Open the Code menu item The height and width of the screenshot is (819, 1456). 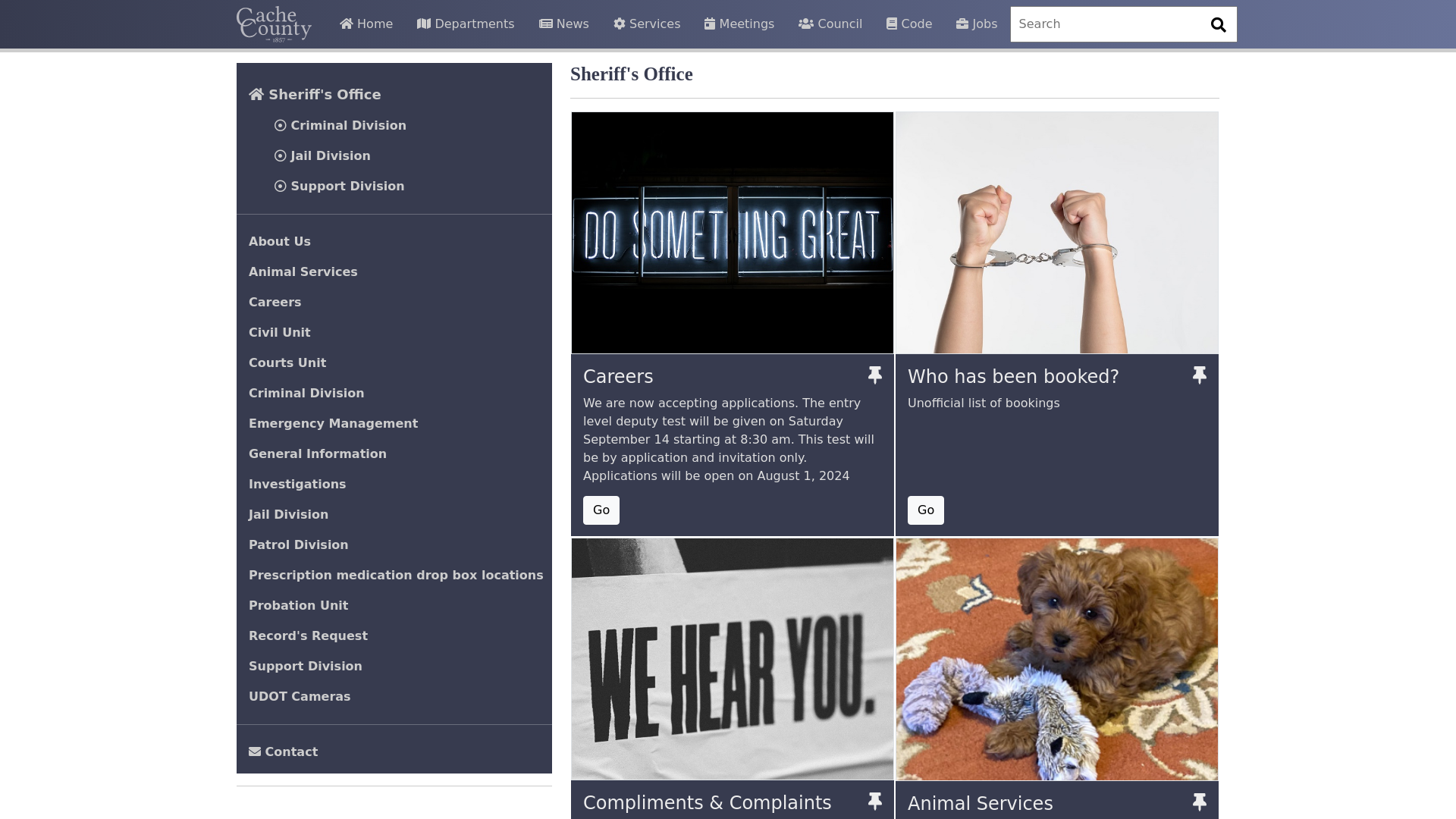909,24
